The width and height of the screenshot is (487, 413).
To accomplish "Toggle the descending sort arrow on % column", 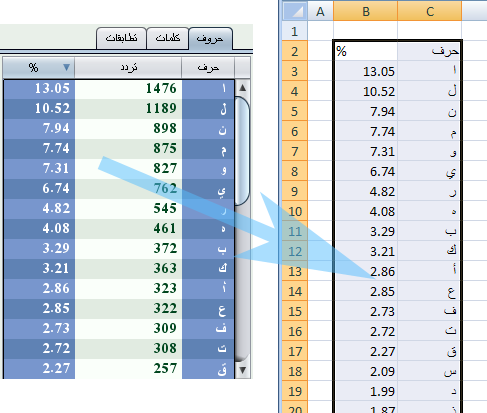I will click(x=66, y=68).
